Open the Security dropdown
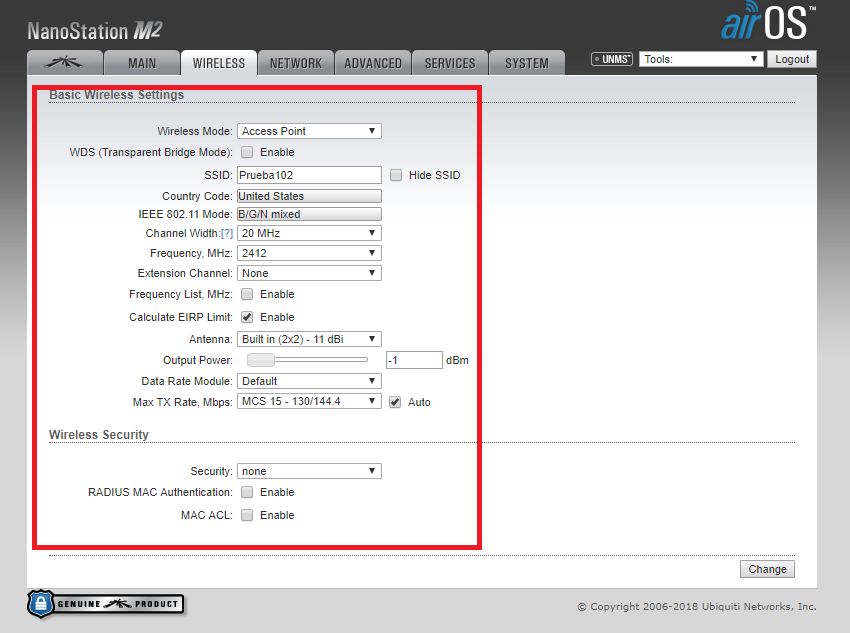Screen dimensions: 850x633 pos(309,471)
